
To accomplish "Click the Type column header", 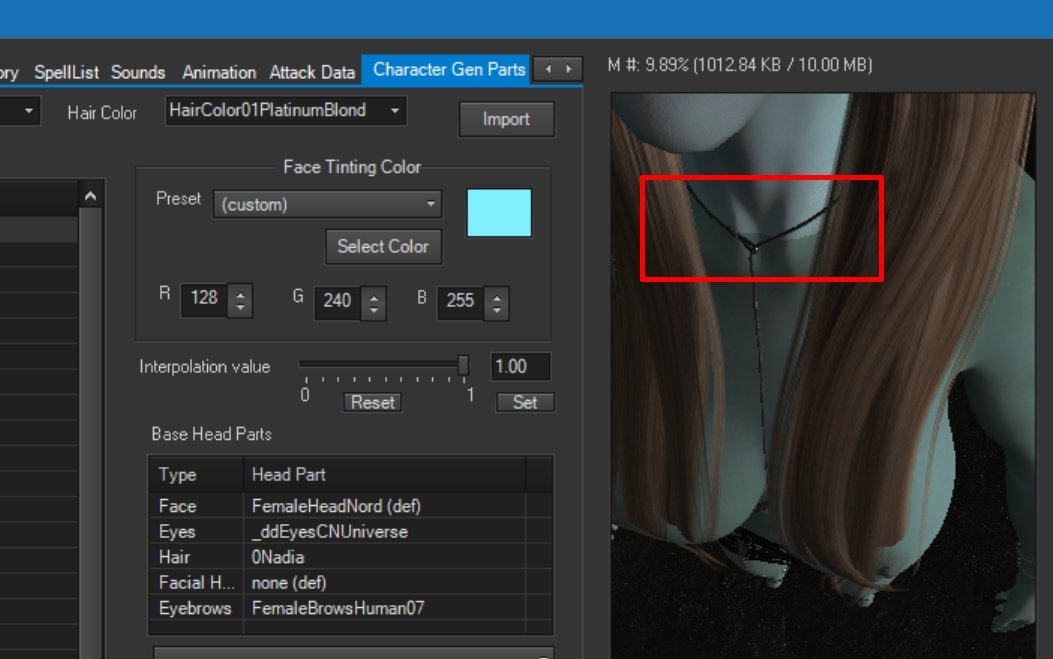I will pos(196,475).
